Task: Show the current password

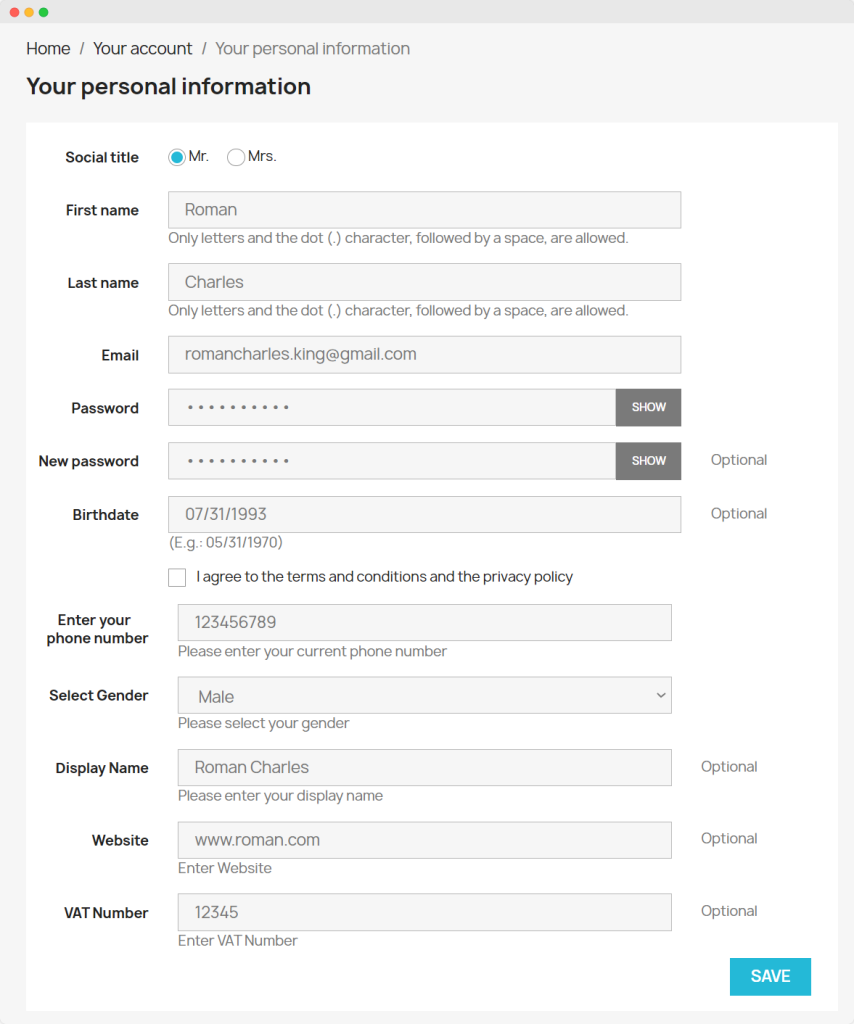Action: pyautogui.click(x=648, y=408)
